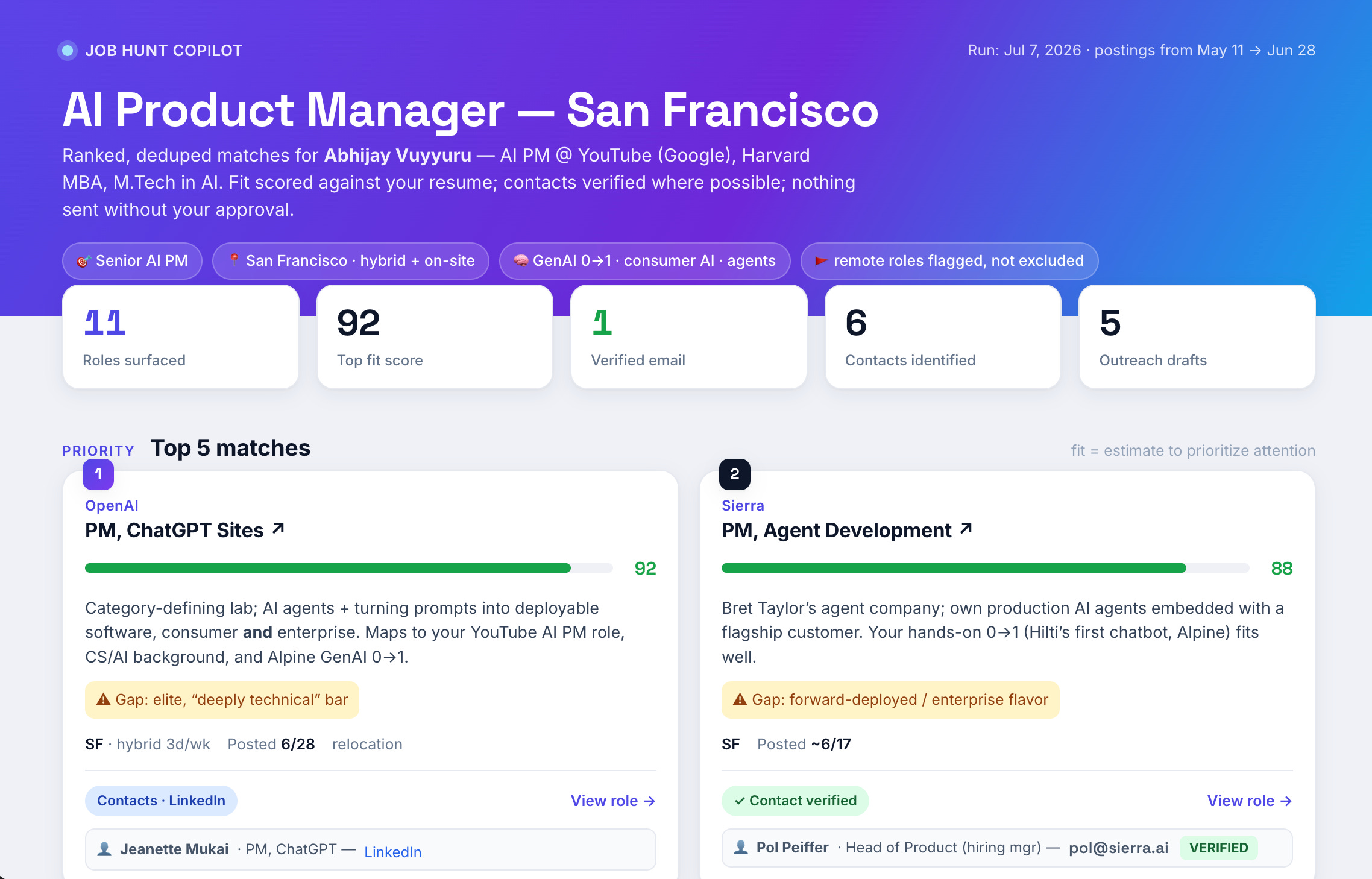The width and height of the screenshot is (1372, 879).
Task: Select rank badge 1 on OpenAI card
Action: coord(98,474)
